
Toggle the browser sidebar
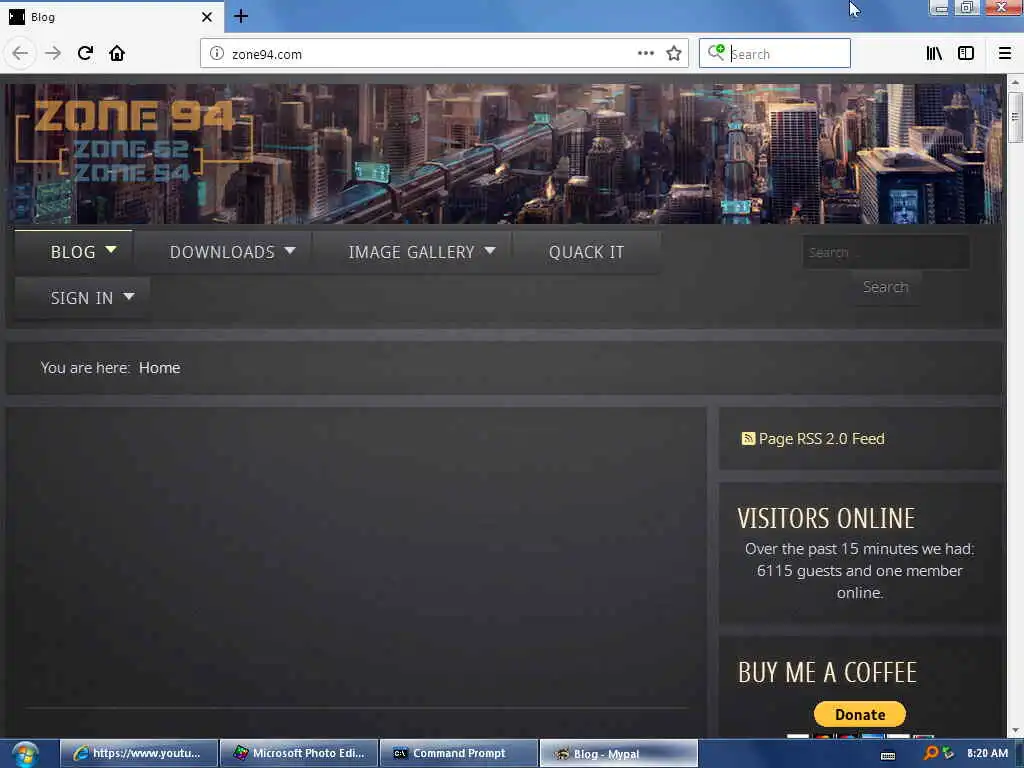tap(966, 54)
